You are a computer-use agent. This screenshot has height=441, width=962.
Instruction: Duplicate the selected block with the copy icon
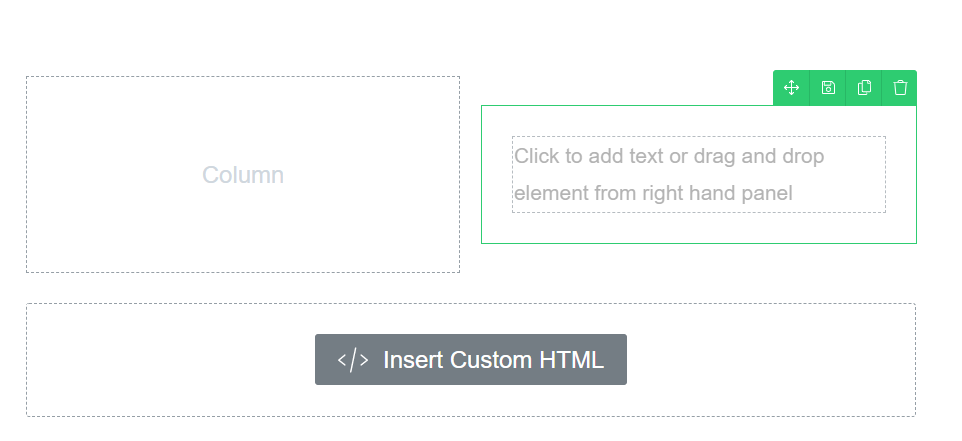point(864,88)
